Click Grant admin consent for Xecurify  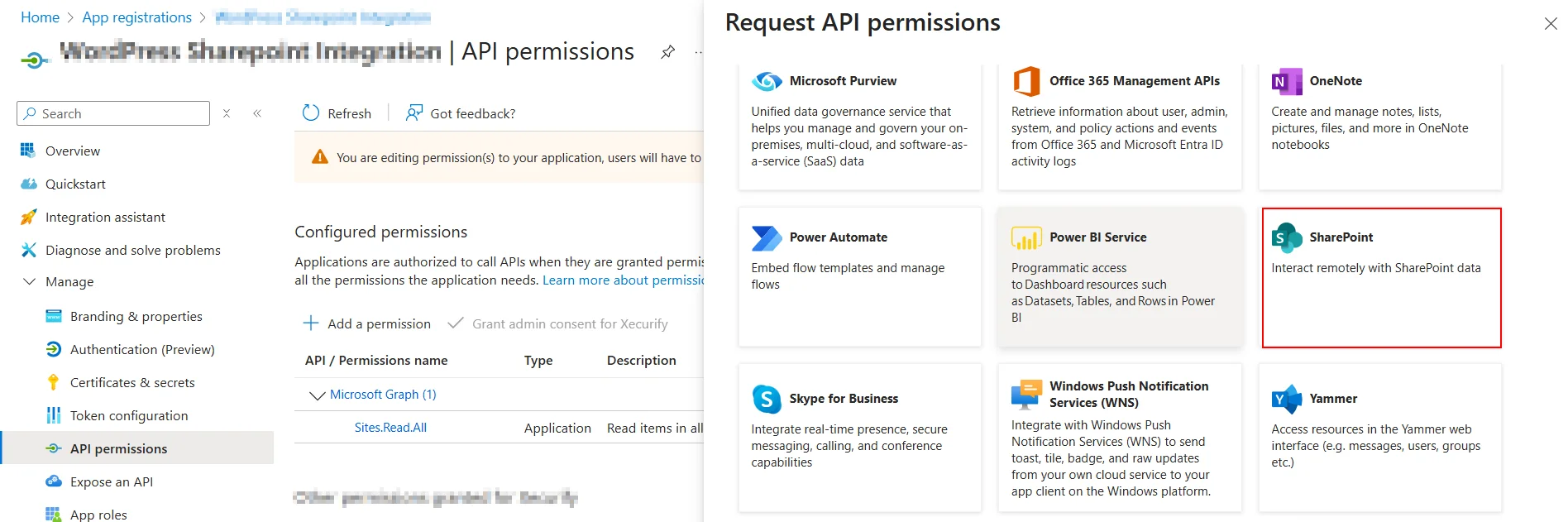point(557,323)
